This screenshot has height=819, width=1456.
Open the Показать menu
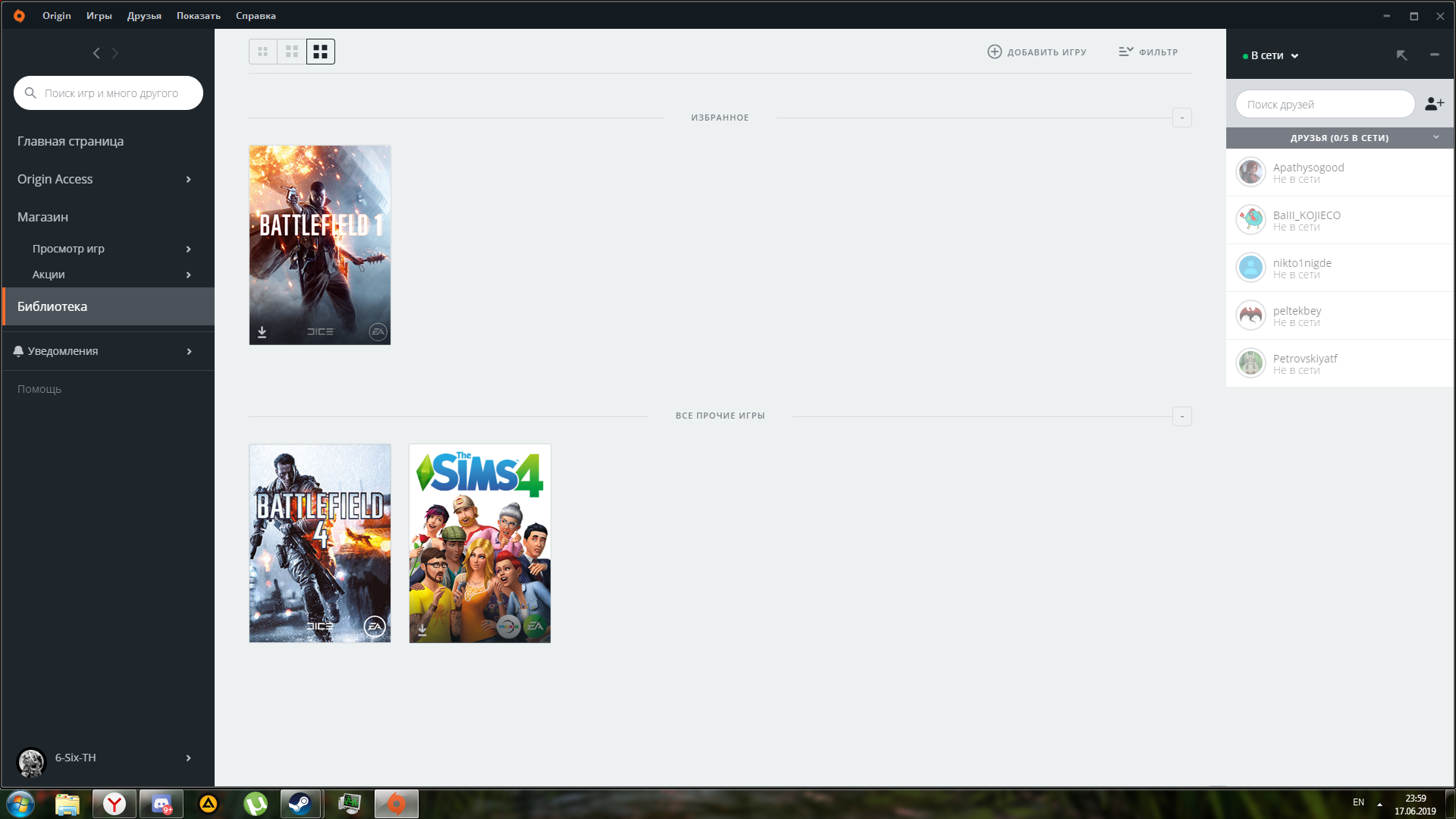(199, 15)
